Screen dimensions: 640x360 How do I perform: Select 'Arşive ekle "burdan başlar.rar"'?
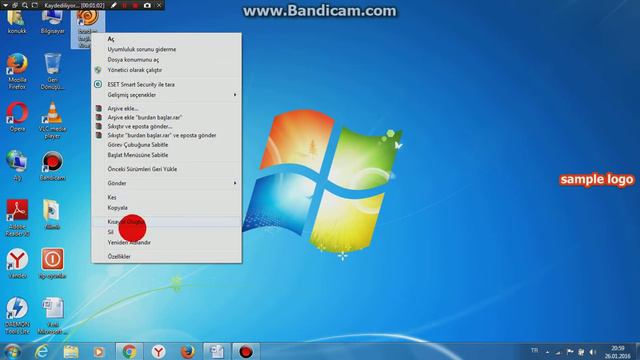click(167, 118)
